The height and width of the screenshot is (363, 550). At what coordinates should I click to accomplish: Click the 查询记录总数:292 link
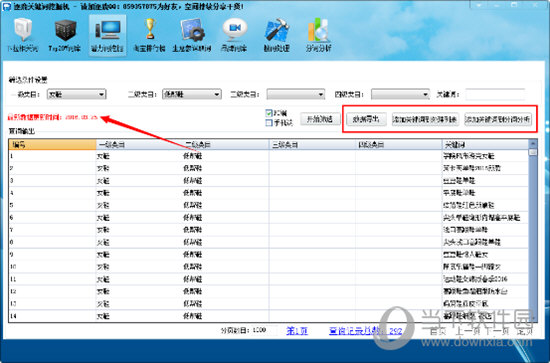coord(365,330)
